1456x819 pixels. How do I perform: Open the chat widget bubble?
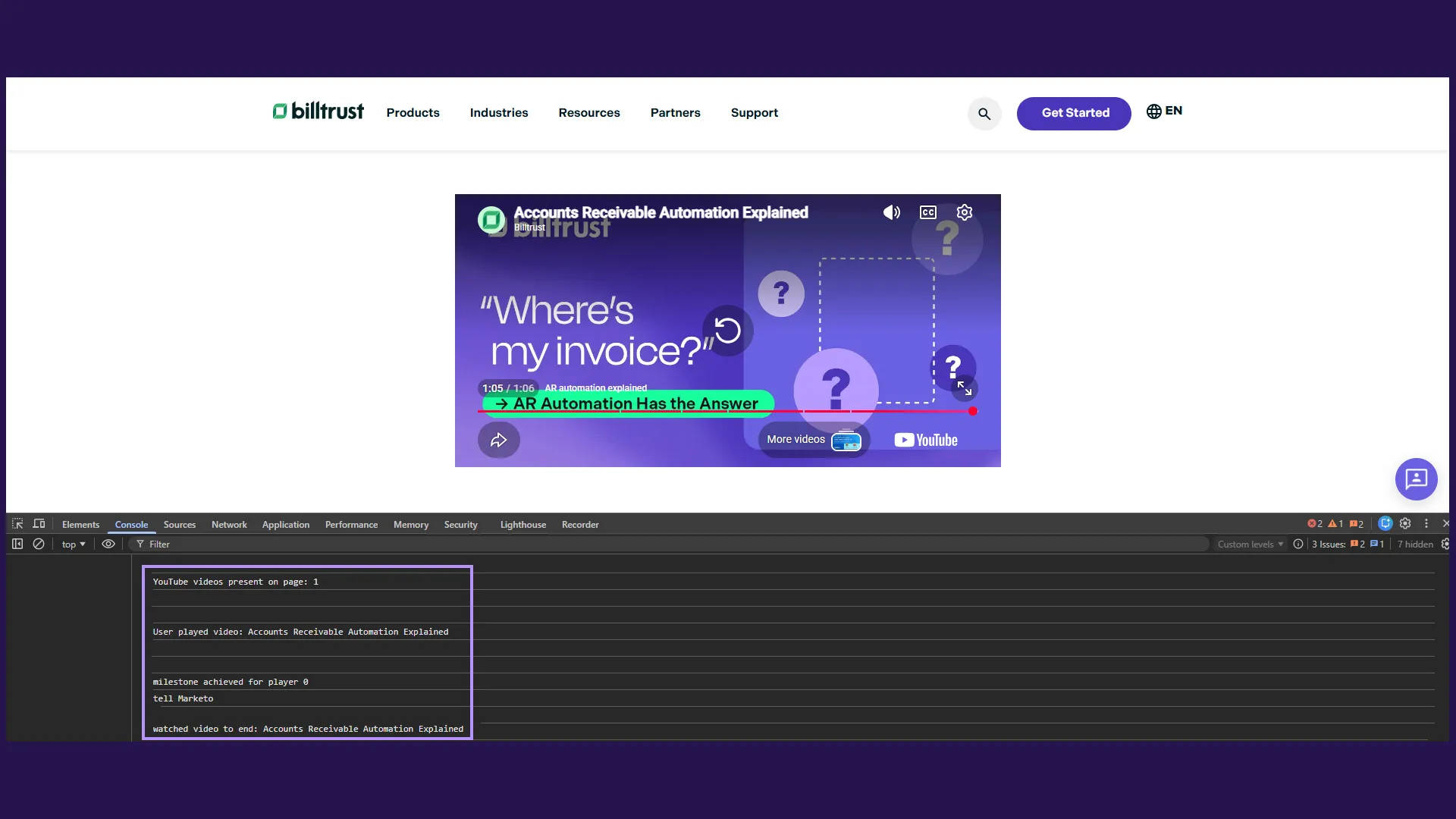click(x=1416, y=479)
